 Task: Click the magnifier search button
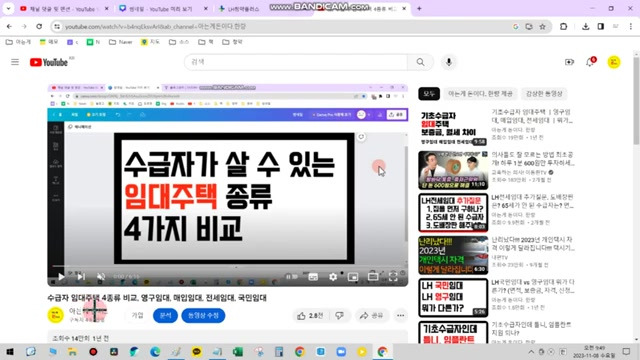[420, 62]
